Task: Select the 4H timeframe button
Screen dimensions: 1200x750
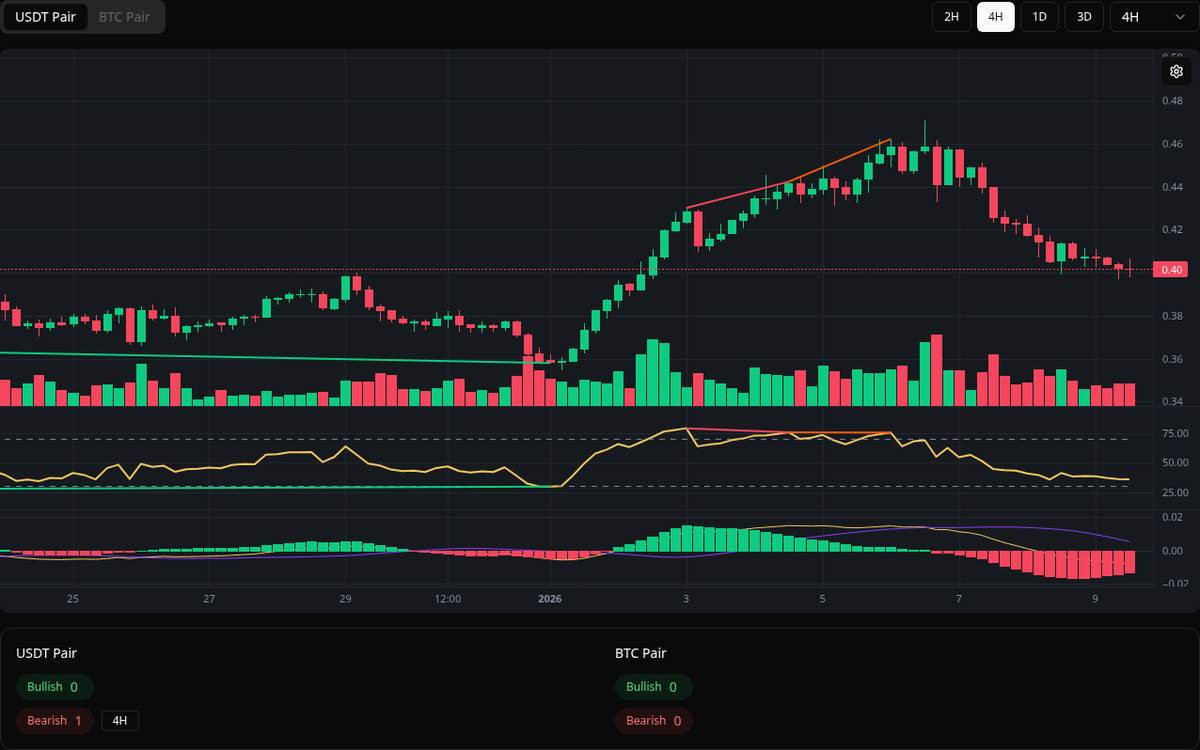Action: [995, 17]
